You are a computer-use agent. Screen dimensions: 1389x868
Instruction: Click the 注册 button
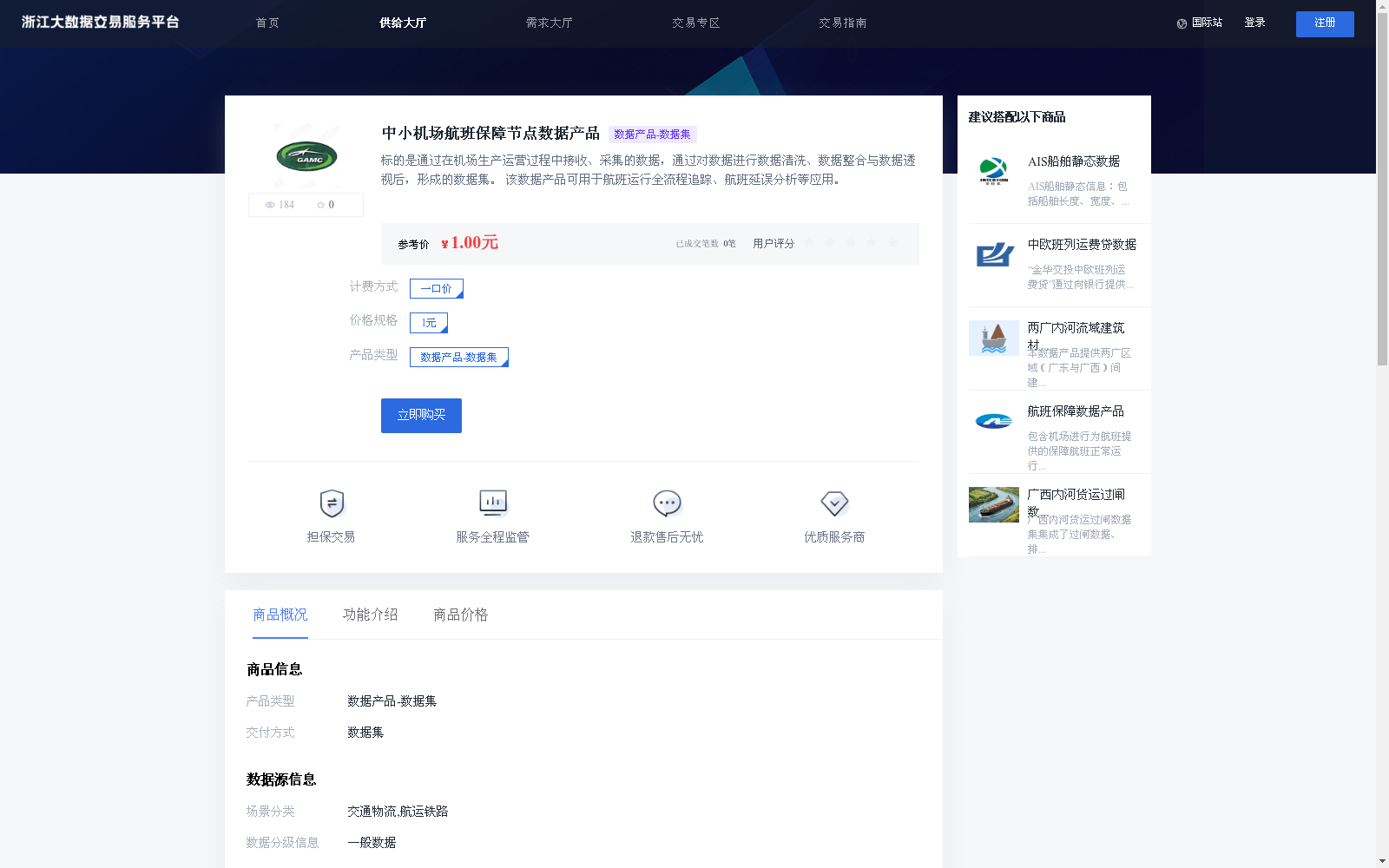(x=1325, y=23)
